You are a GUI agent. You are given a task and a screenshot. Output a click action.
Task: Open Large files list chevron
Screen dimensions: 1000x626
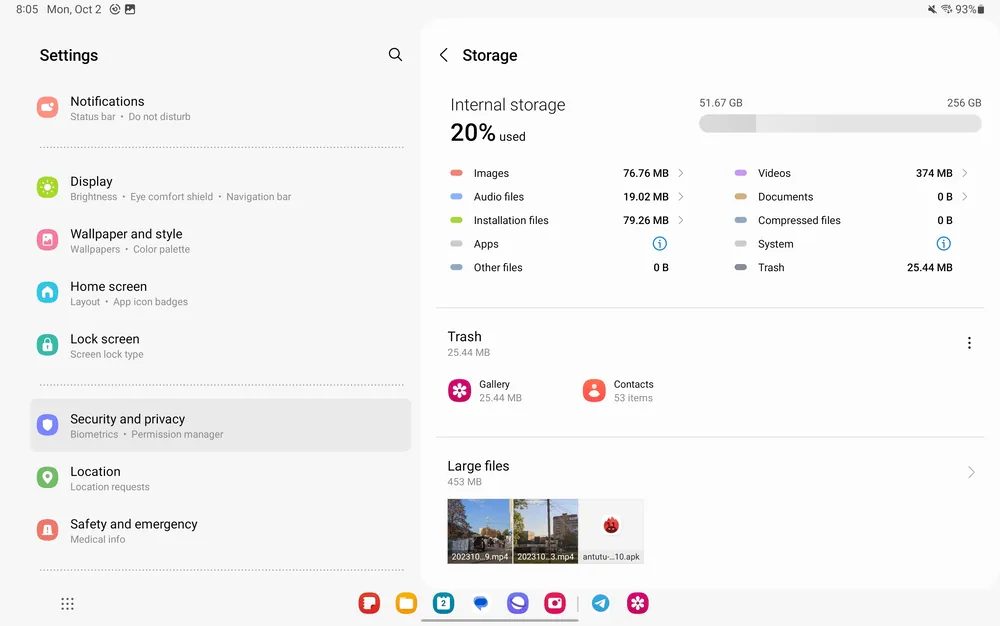[971, 472]
